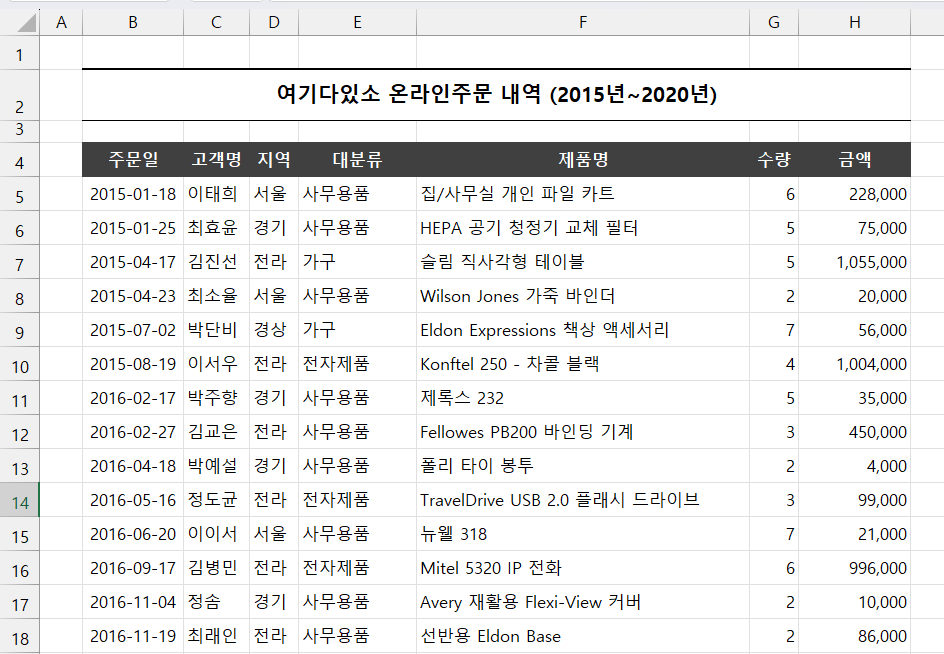The height and width of the screenshot is (654, 944).
Task: Select customer name 최래인
Action: tap(216, 637)
